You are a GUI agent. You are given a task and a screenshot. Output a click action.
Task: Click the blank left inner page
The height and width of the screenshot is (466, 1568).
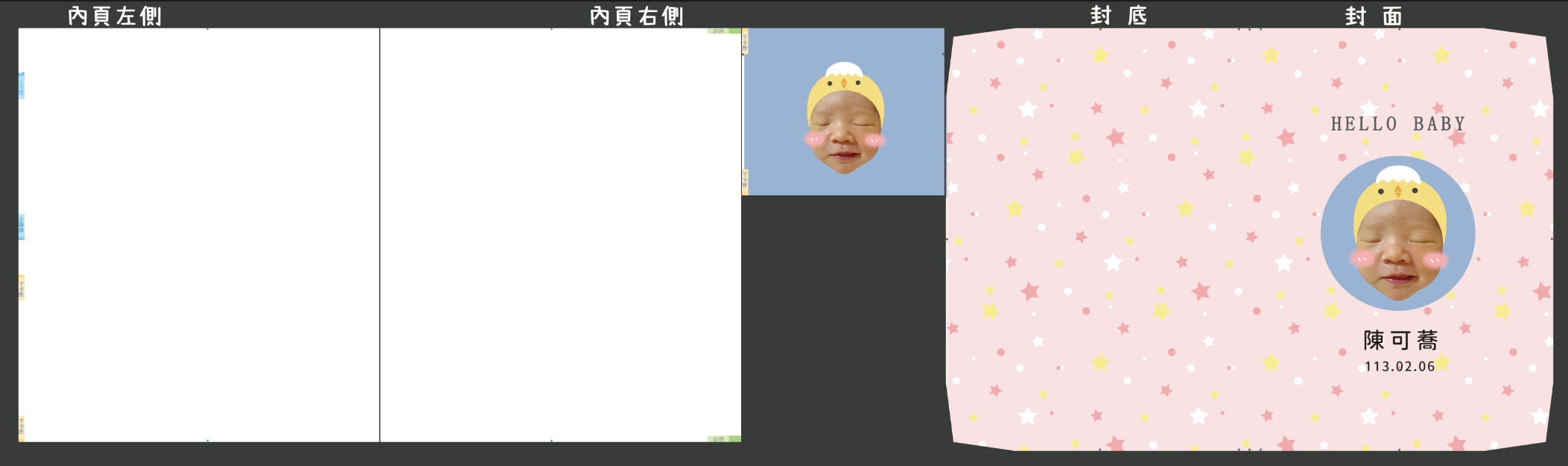(x=199, y=235)
